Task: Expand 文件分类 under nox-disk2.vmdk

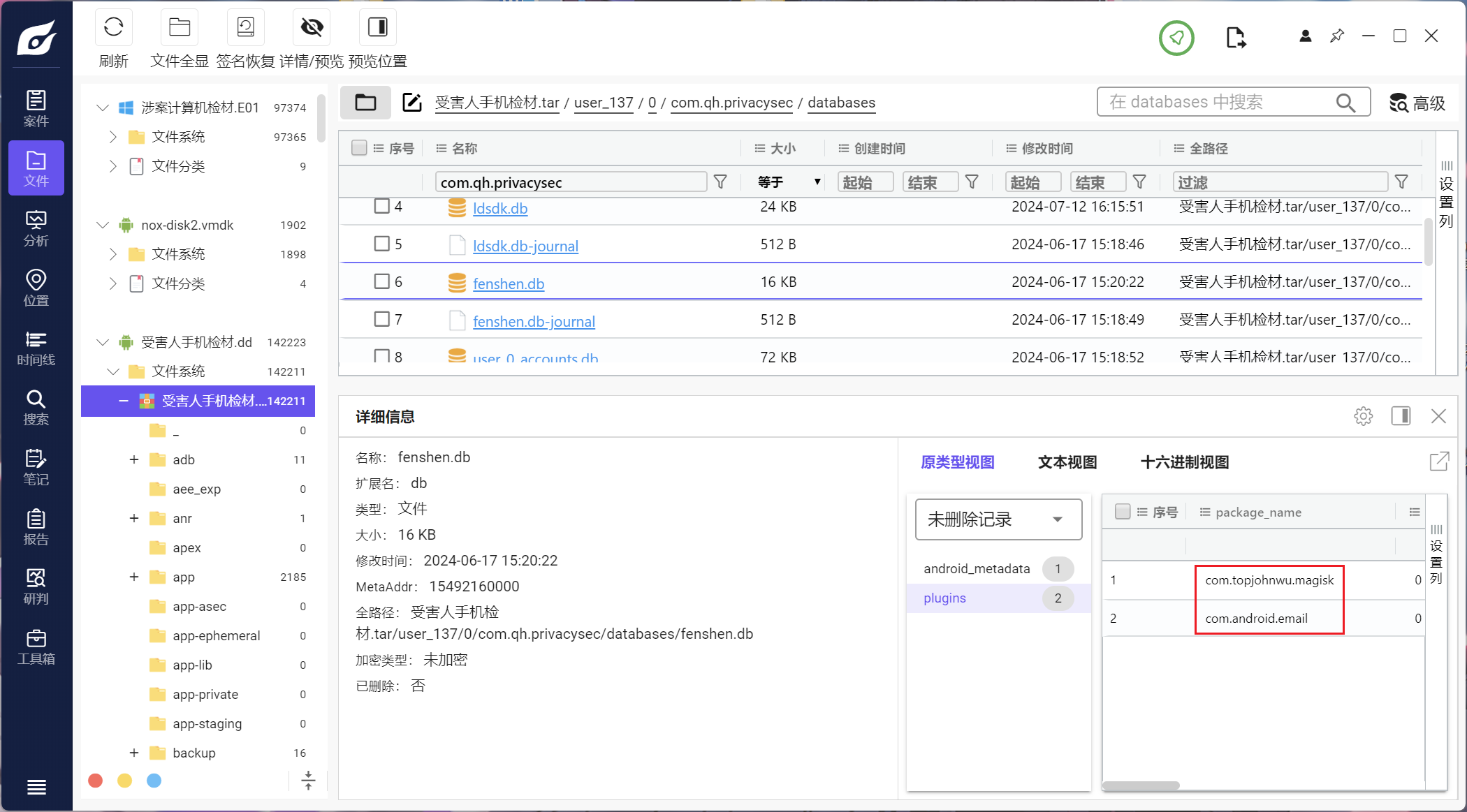Action: pos(113,283)
